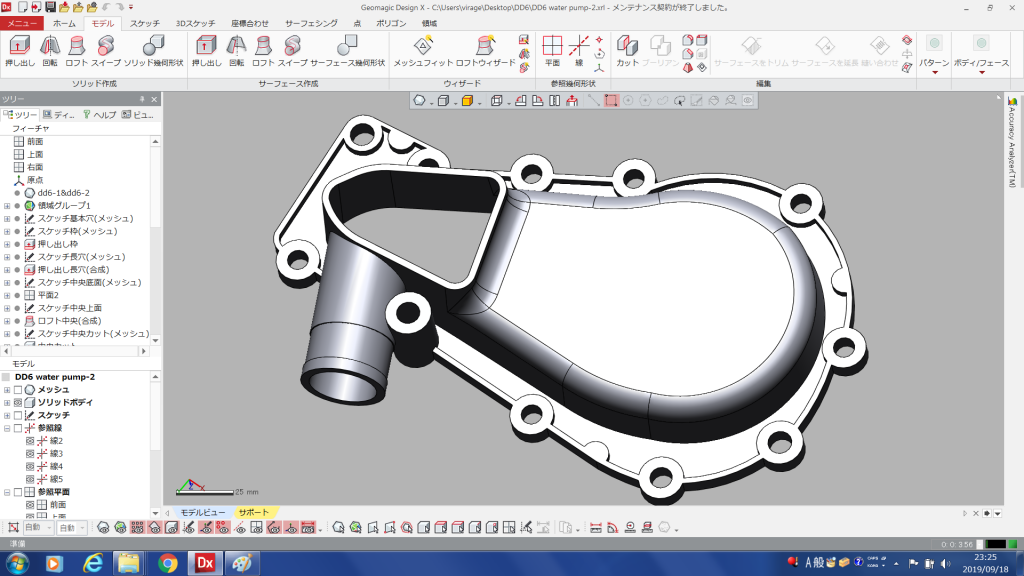Click the メニュー button
This screenshot has width=1024, height=576.
click(x=22, y=22)
